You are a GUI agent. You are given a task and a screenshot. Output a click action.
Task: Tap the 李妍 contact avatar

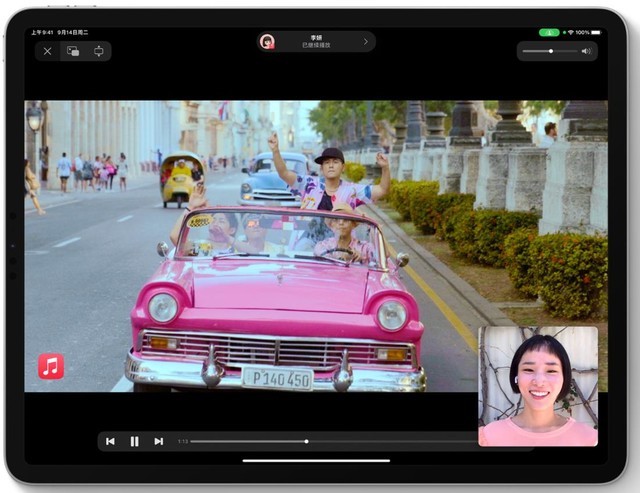(x=267, y=42)
